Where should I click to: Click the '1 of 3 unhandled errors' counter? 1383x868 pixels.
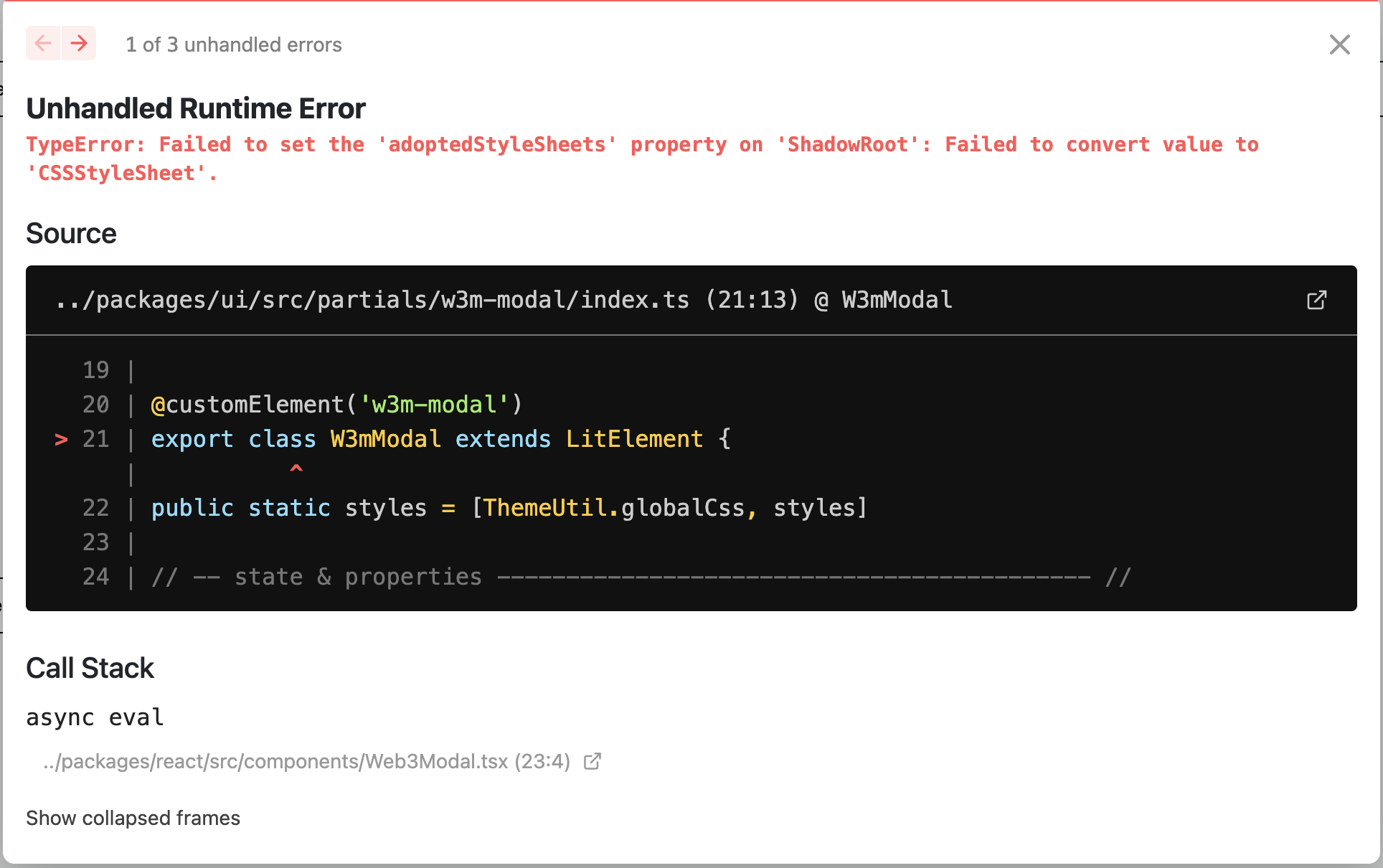pos(234,44)
